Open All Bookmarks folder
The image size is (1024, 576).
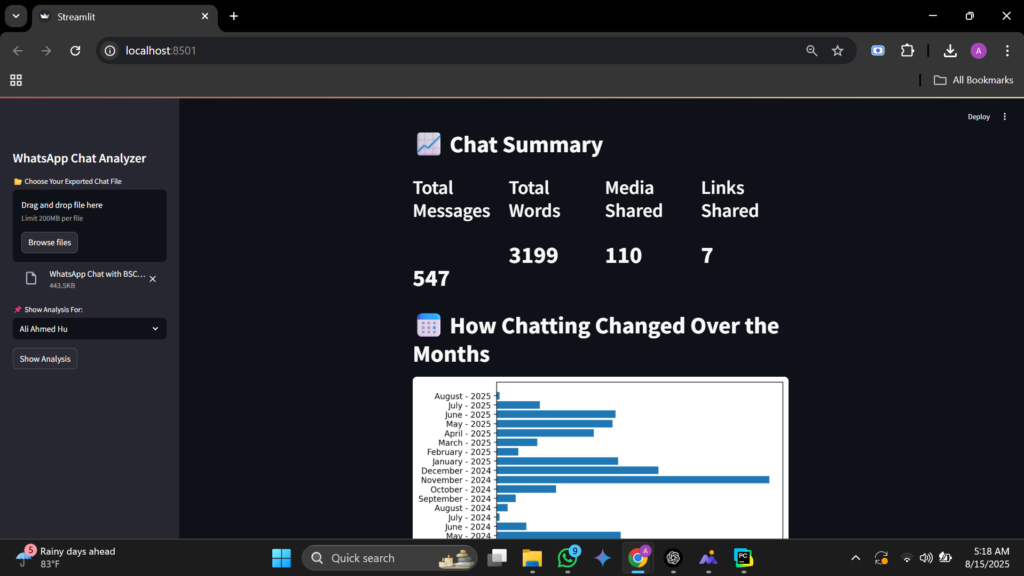coord(973,80)
